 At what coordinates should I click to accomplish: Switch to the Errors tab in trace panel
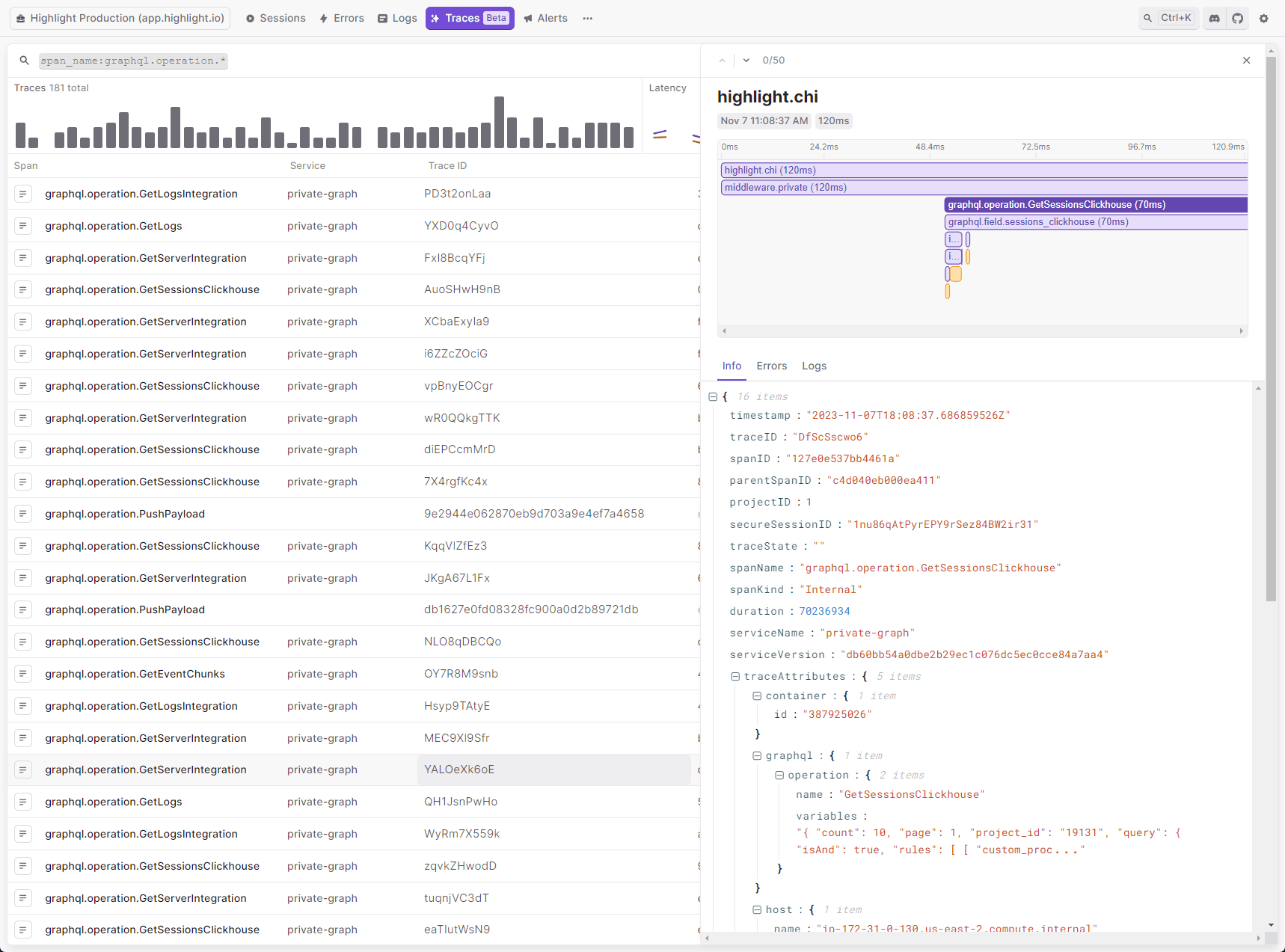point(771,366)
